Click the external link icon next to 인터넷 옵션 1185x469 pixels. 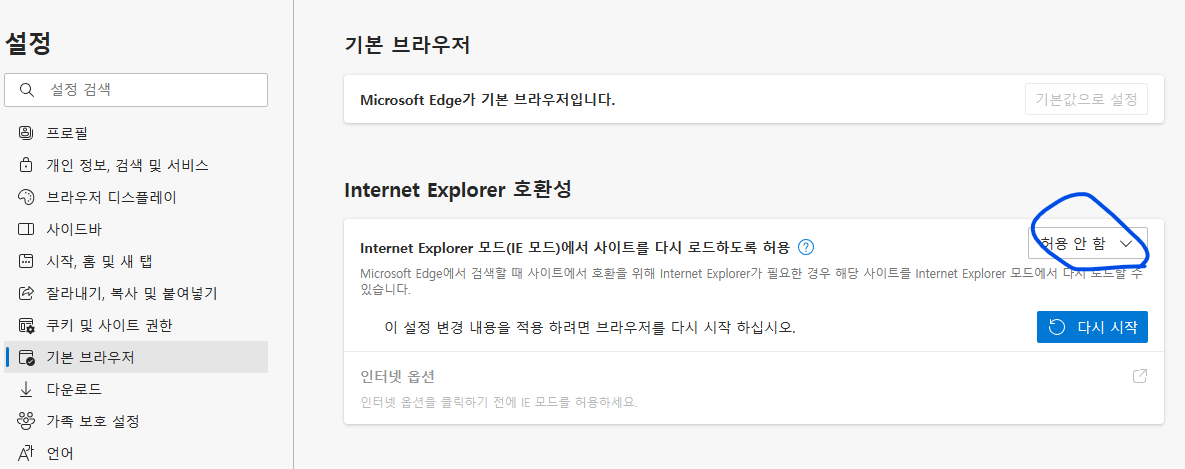pos(1140,375)
